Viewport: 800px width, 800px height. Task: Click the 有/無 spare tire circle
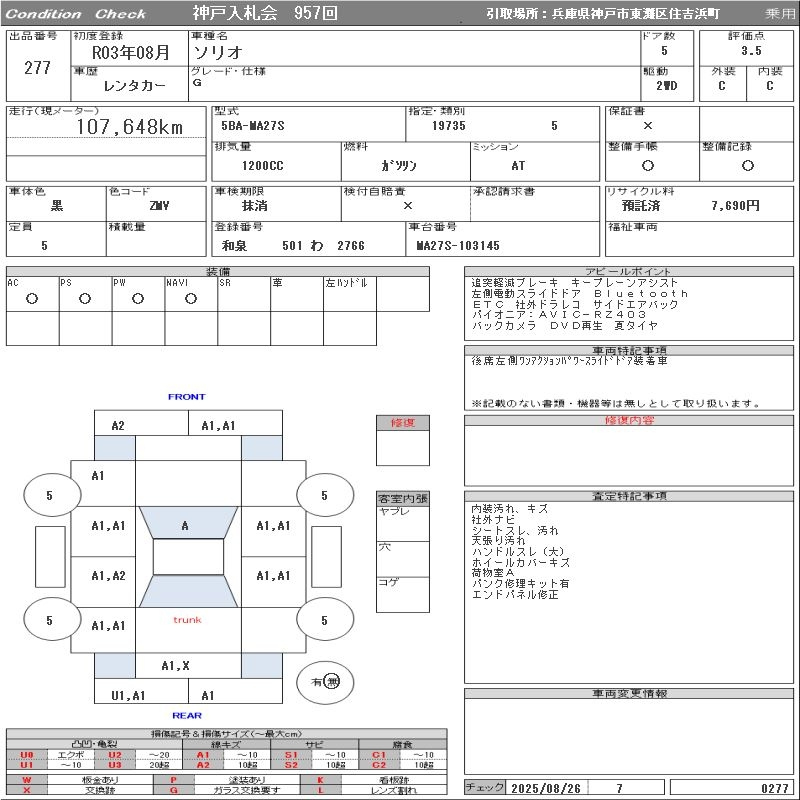pos(325,682)
